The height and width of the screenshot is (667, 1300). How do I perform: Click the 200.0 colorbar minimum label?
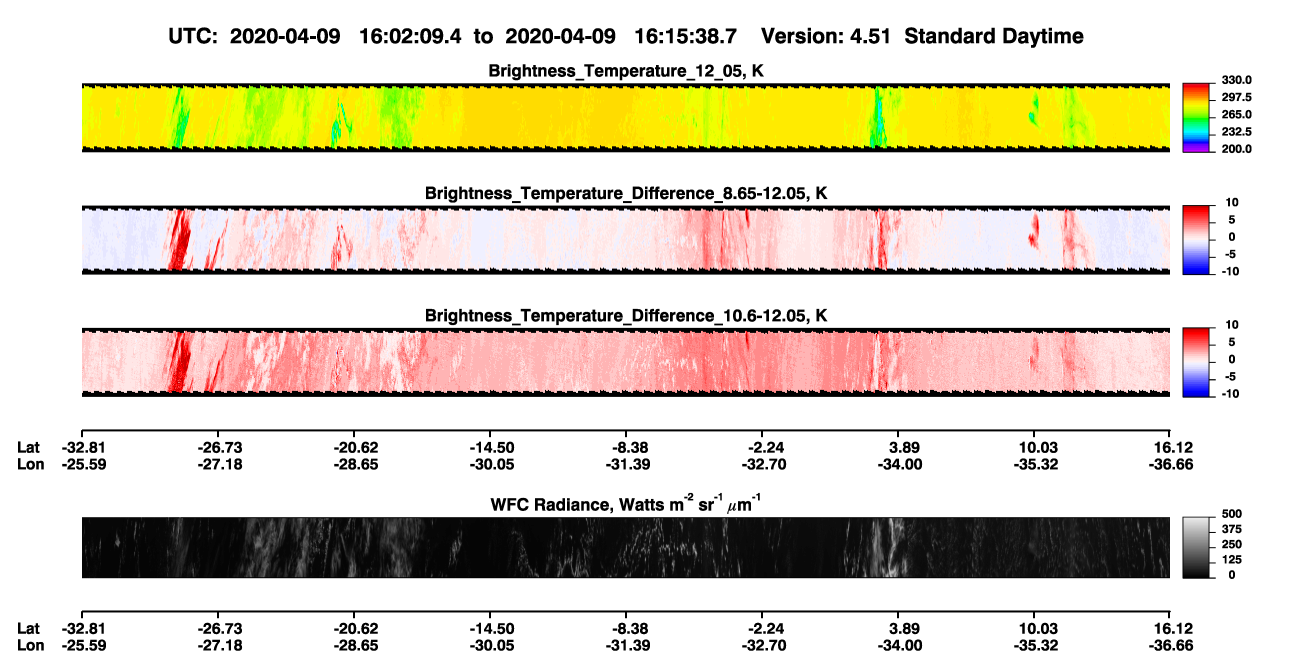pyautogui.click(x=1236, y=149)
